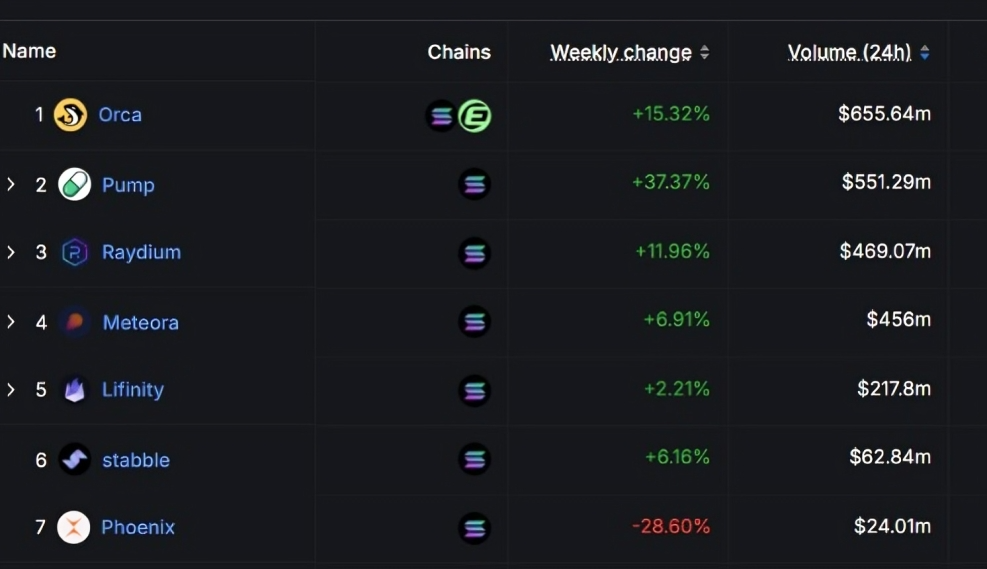Expand the Pump row chevron

click(x=11, y=184)
